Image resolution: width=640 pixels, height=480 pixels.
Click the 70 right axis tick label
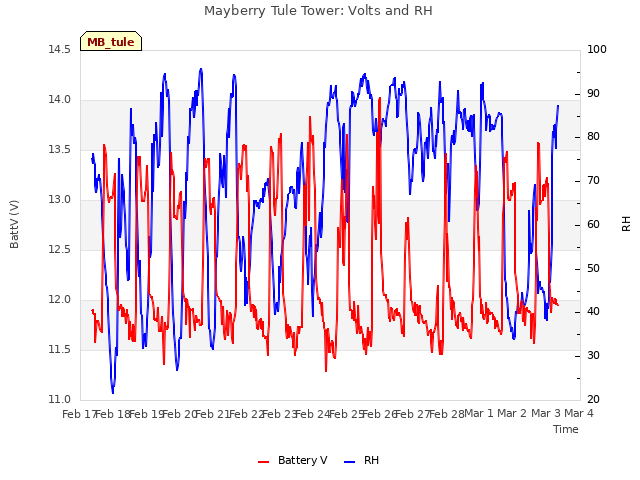(593, 181)
